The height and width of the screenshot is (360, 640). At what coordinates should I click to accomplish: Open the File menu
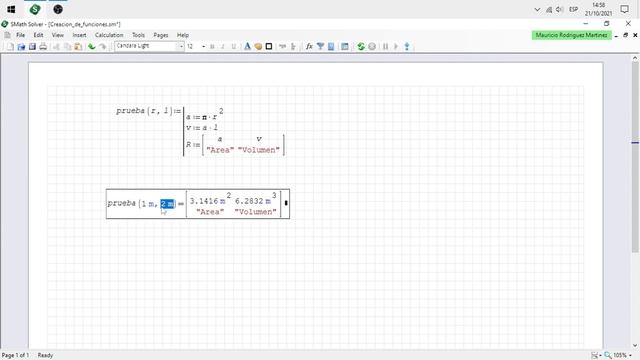point(20,35)
